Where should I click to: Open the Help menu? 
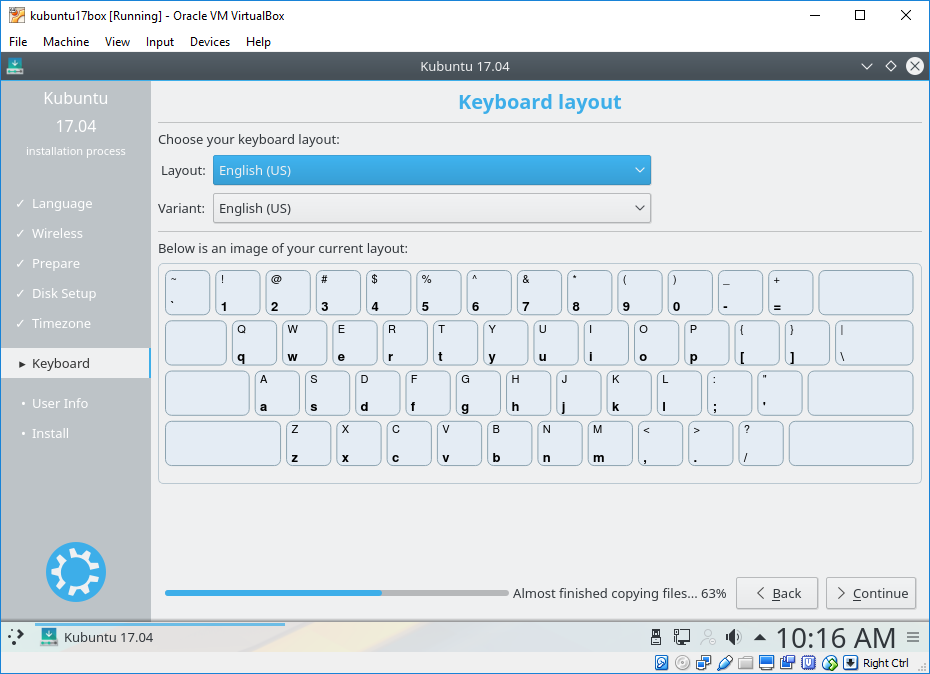coord(259,42)
